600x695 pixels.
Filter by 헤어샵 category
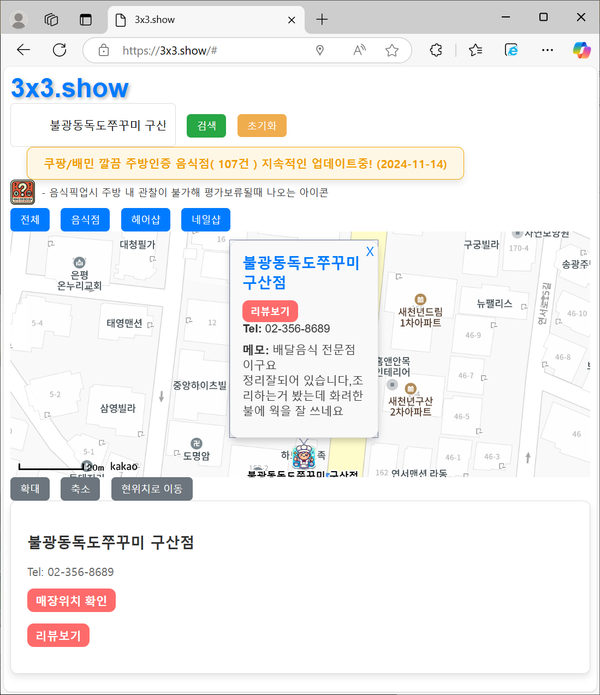145,220
